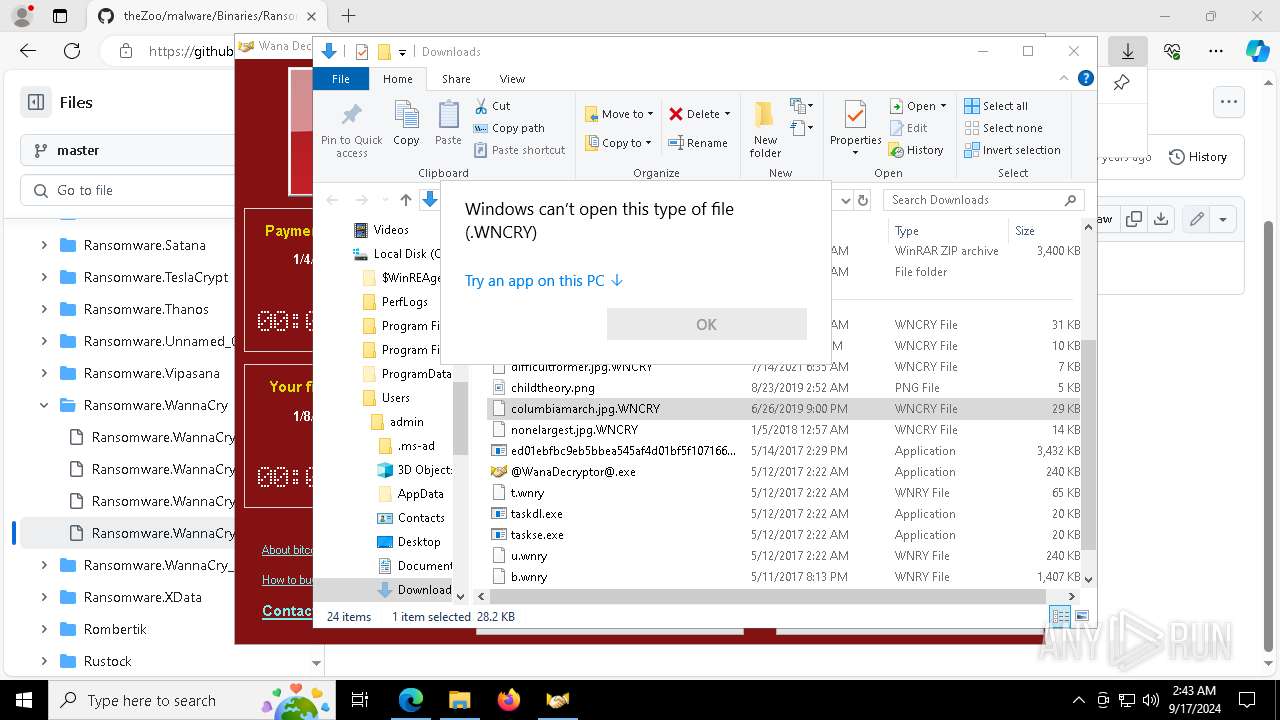Viewport: 1280px width, 720px height.
Task: Open Customize Quick Access Toolbar dropdown
Action: coord(402,52)
